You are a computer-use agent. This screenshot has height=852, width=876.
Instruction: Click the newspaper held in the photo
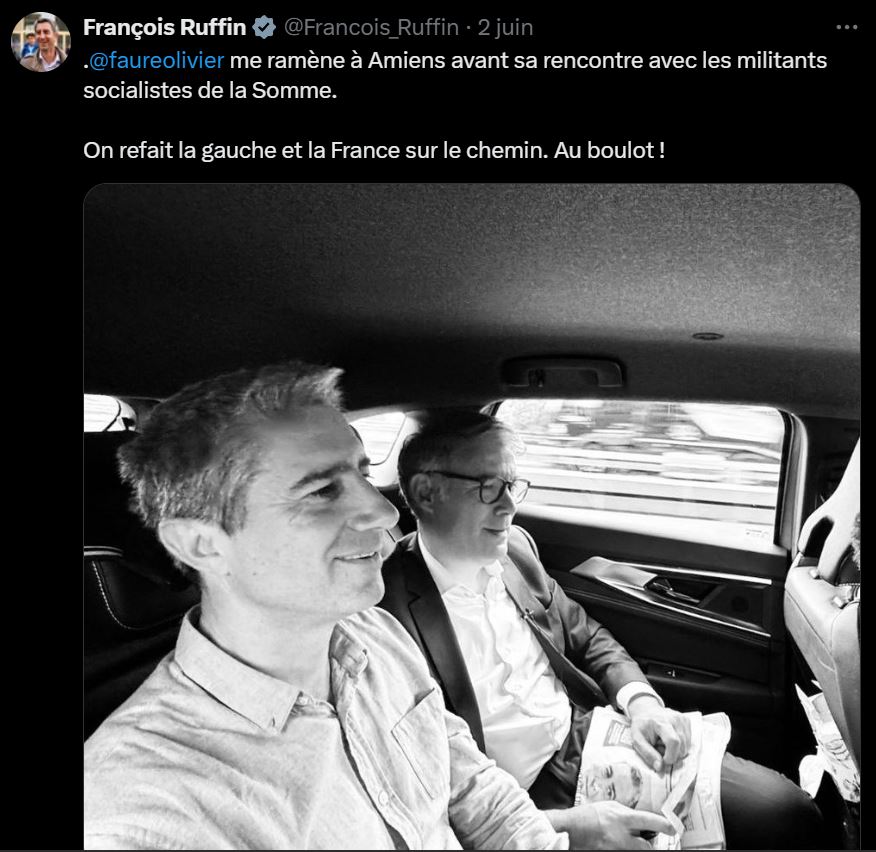[x=654, y=777]
